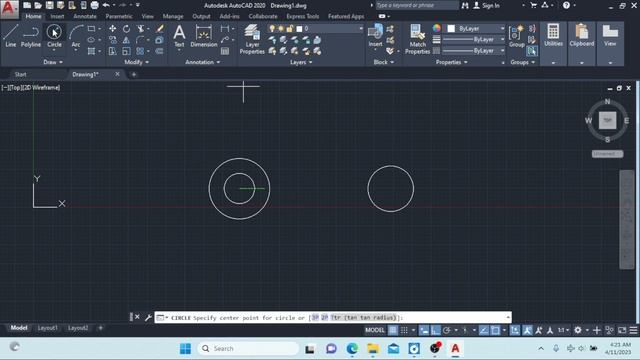
Task: Open the annotation scale 1:1 dropdown
Action: tap(564, 330)
